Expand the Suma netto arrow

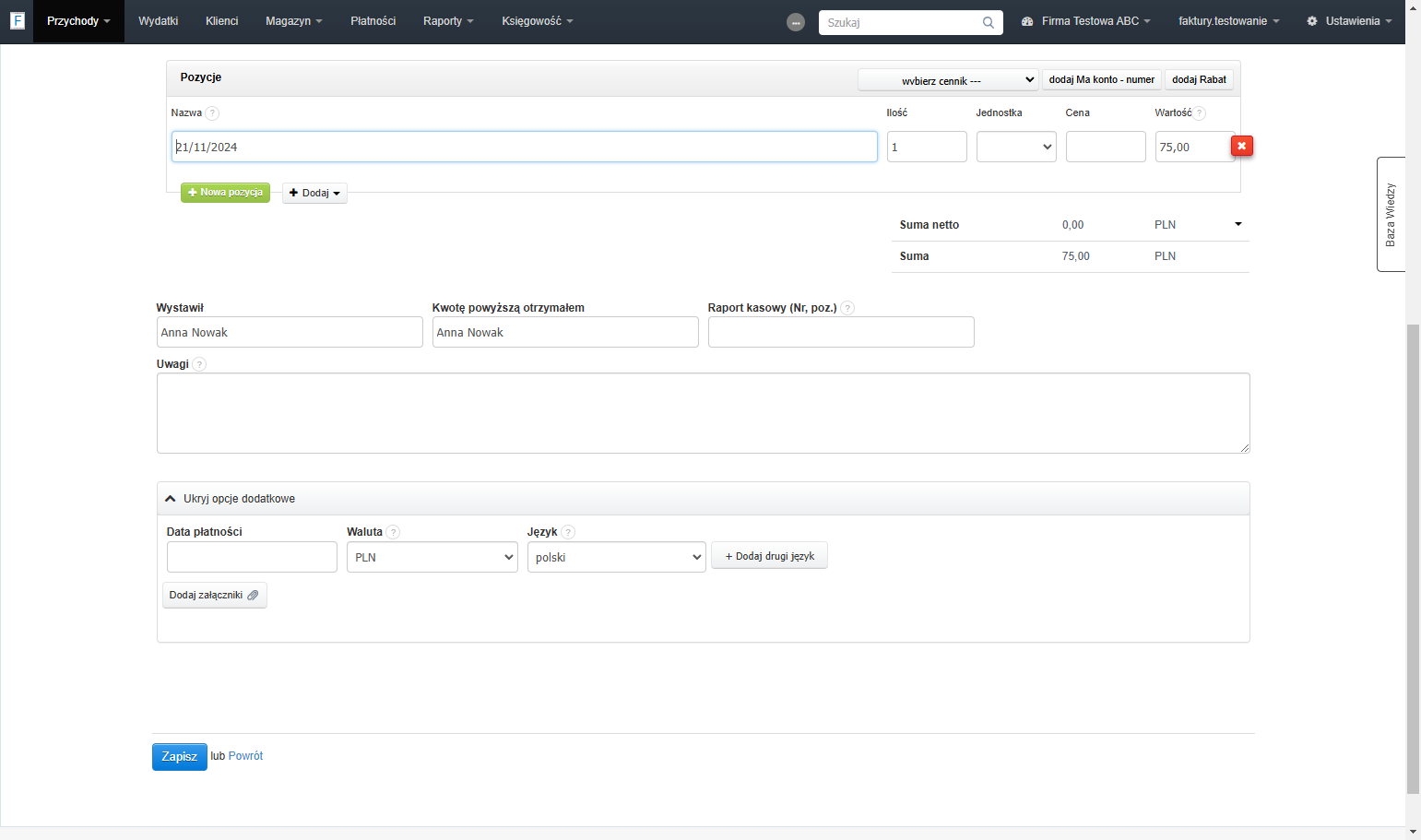point(1238,224)
